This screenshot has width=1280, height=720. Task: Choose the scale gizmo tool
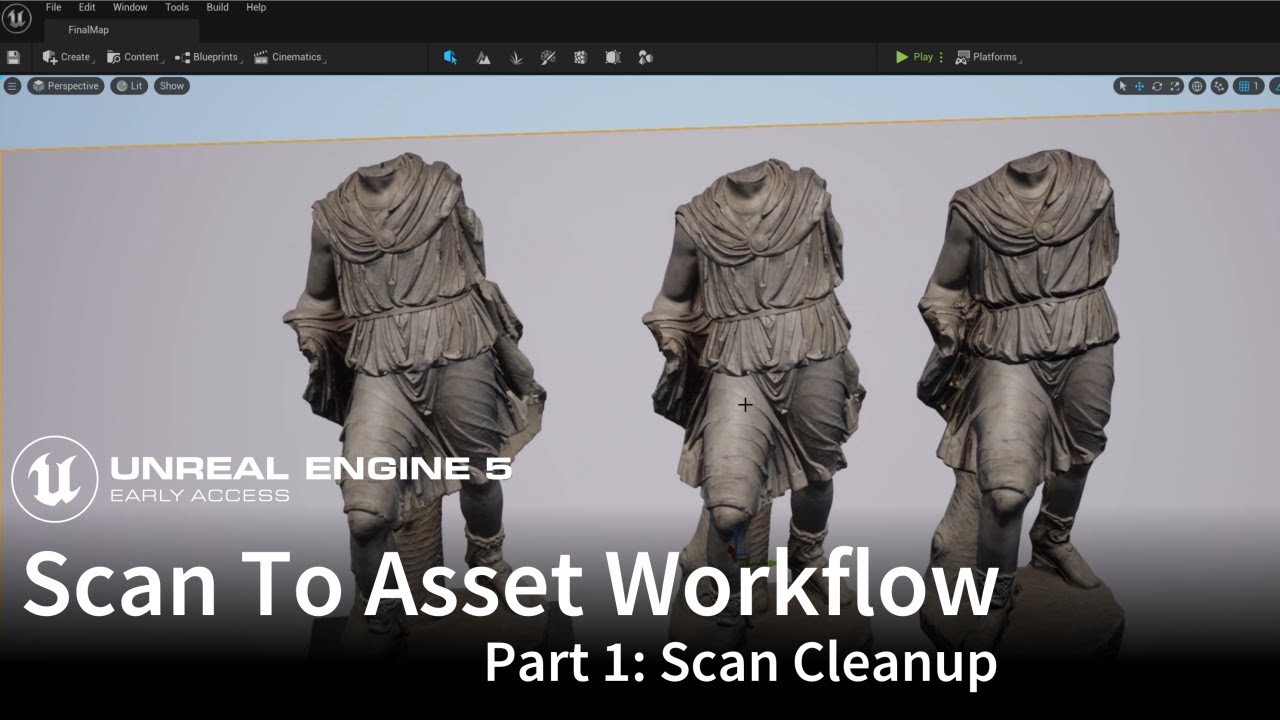(x=1175, y=86)
